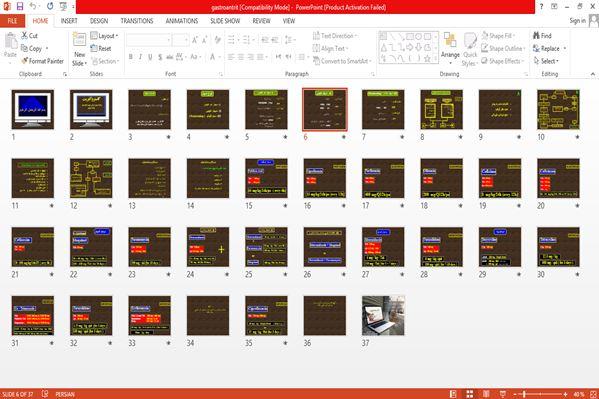
Task: Click the Increase Font Size icon
Action: click(195, 40)
